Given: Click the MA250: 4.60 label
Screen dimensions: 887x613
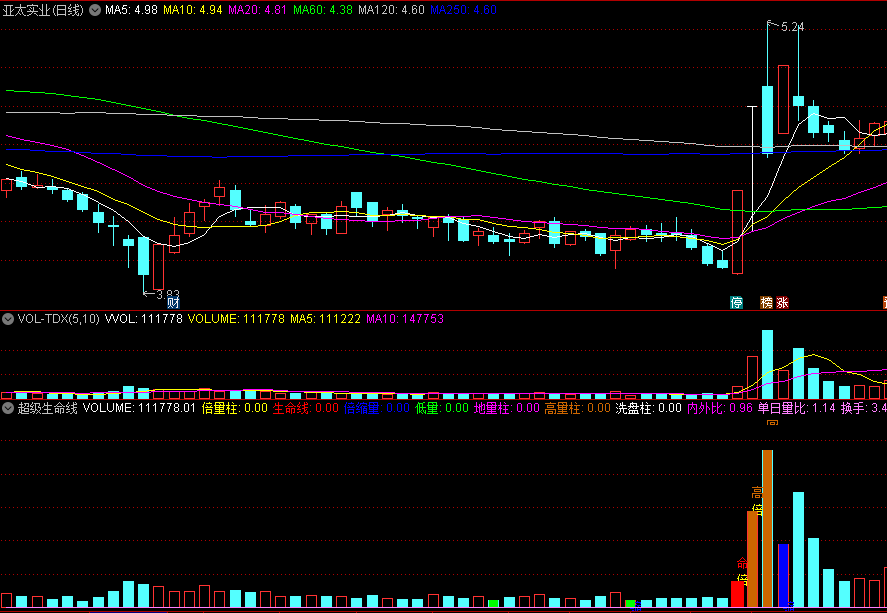Looking at the screenshot, I should (x=463, y=10).
